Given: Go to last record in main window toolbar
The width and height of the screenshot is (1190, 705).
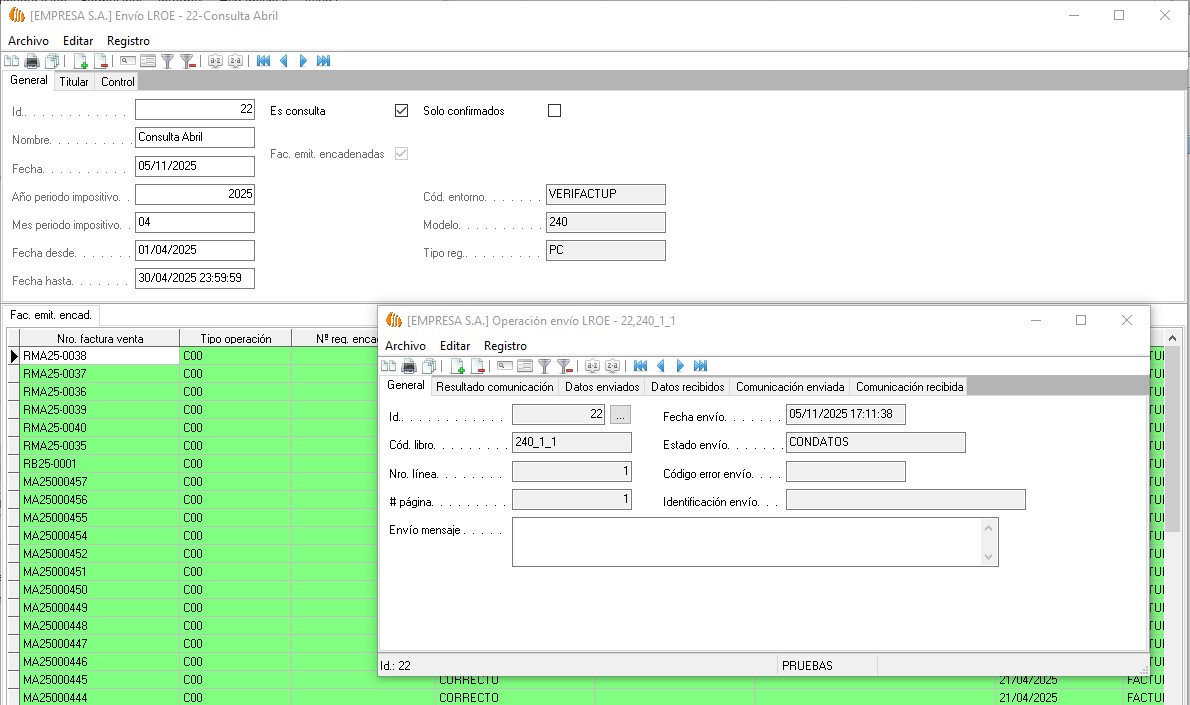Looking at the screenshot, I should click(x=323, y=61).
